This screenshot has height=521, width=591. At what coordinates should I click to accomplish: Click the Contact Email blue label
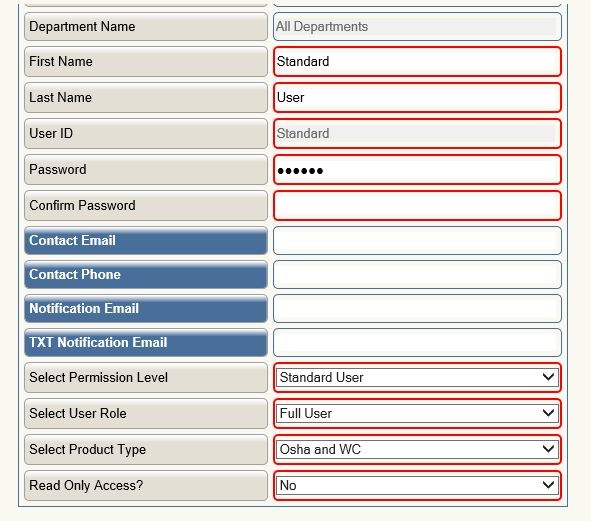tap(146, 241)
